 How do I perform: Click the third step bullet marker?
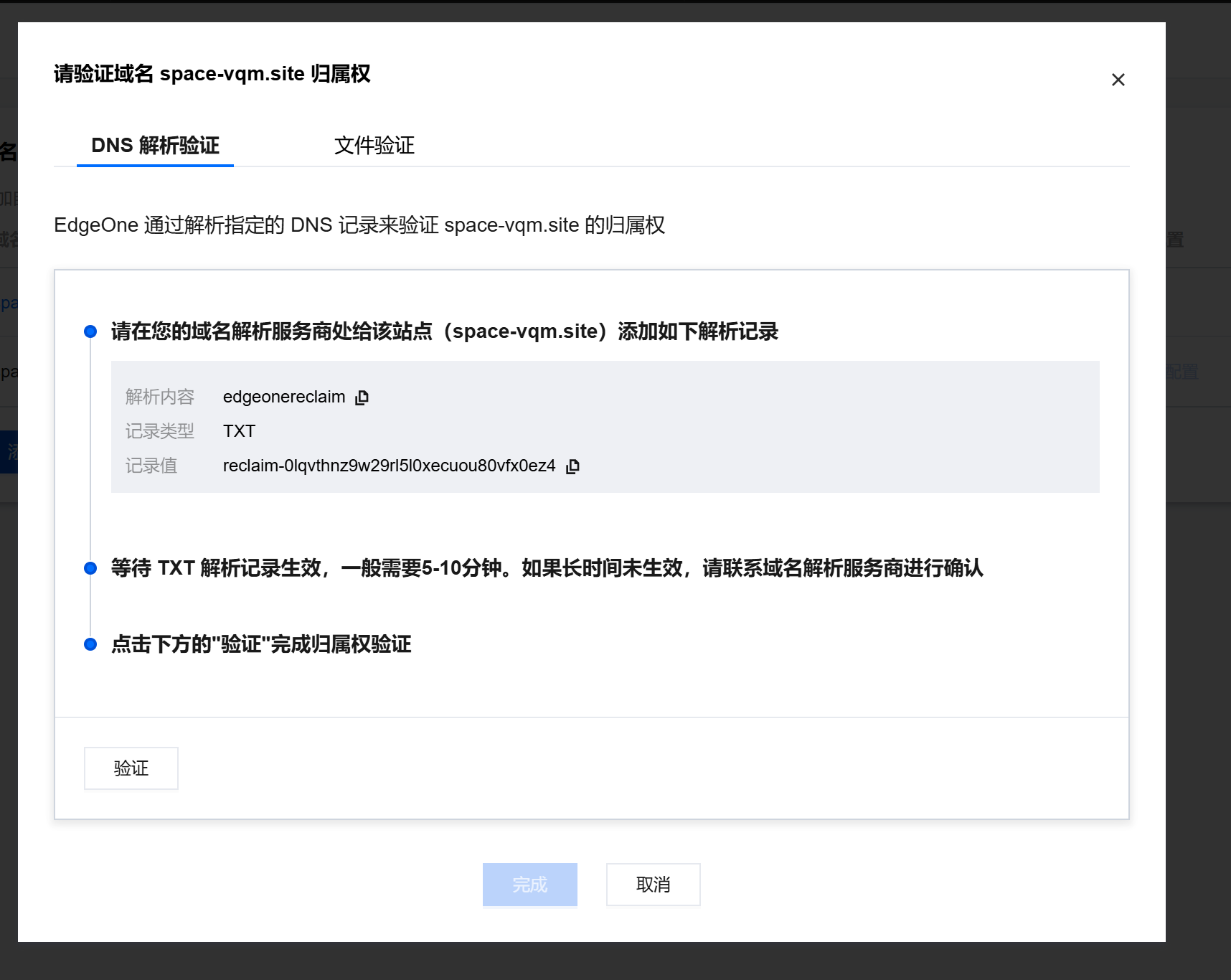click(x=90, y=644)
